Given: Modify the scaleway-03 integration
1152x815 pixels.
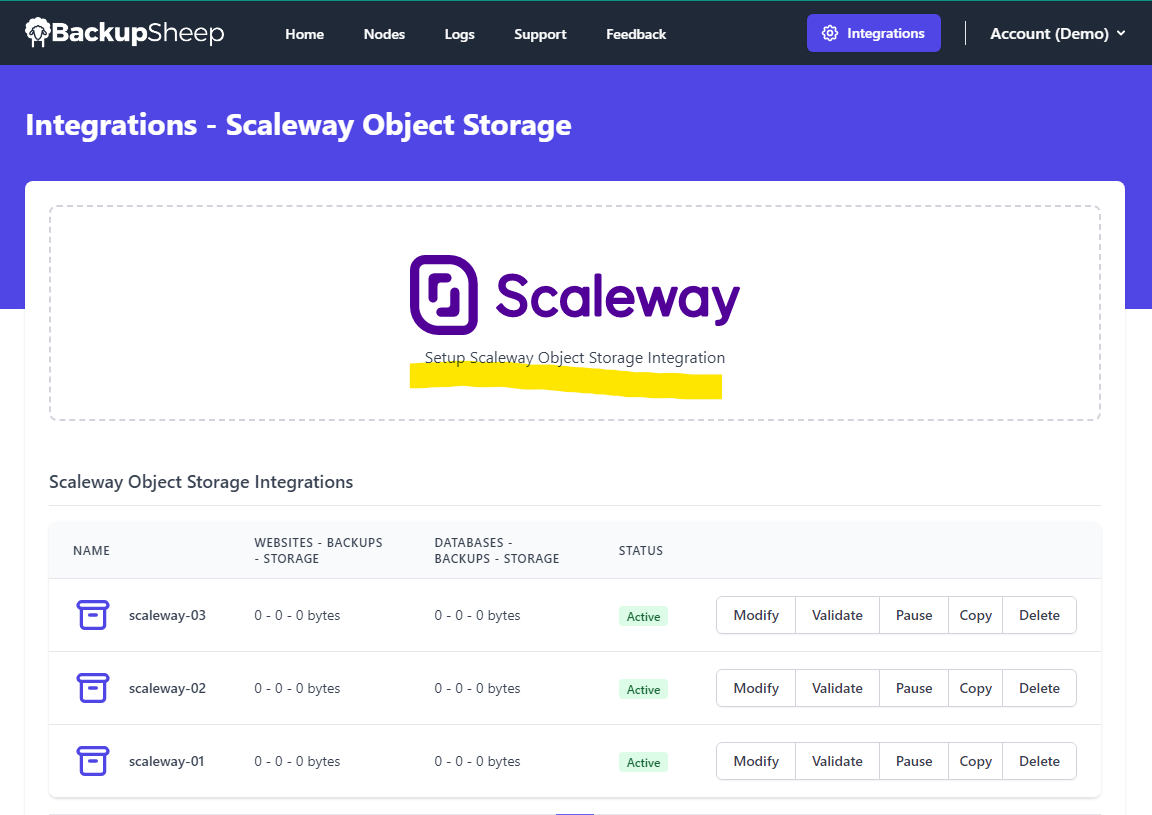Looking at the screenshot, I should 756,615.
